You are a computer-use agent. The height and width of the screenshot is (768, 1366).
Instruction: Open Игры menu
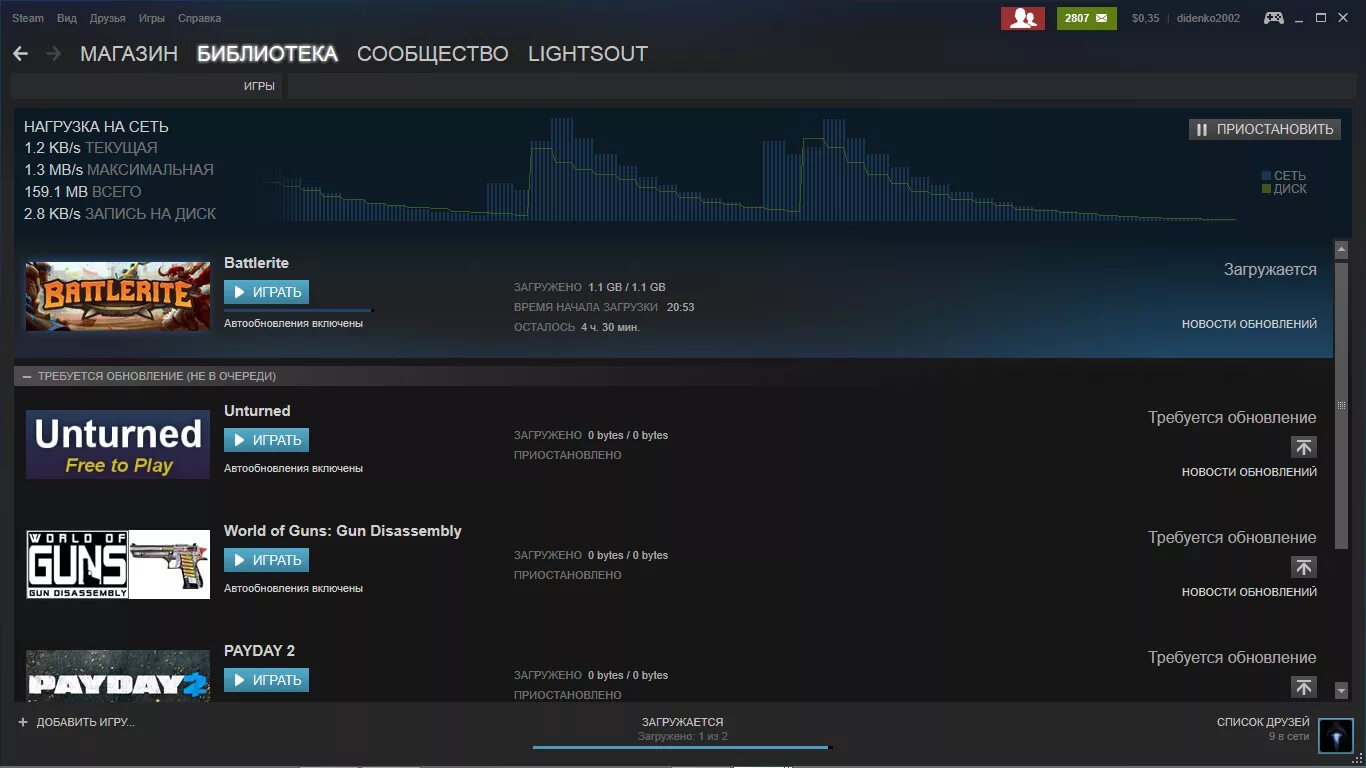152,18
